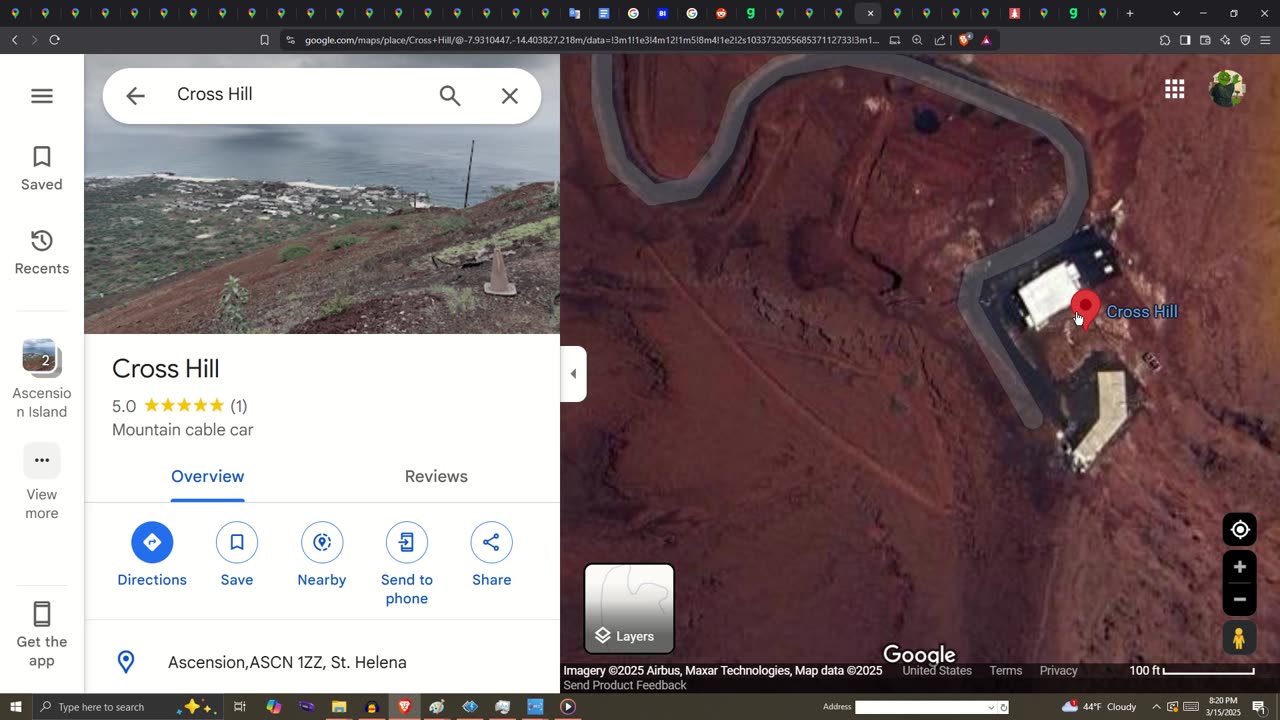Screen dimensions: 1280x720
Task: Open Task View on the taskbar
Action: 240,707
